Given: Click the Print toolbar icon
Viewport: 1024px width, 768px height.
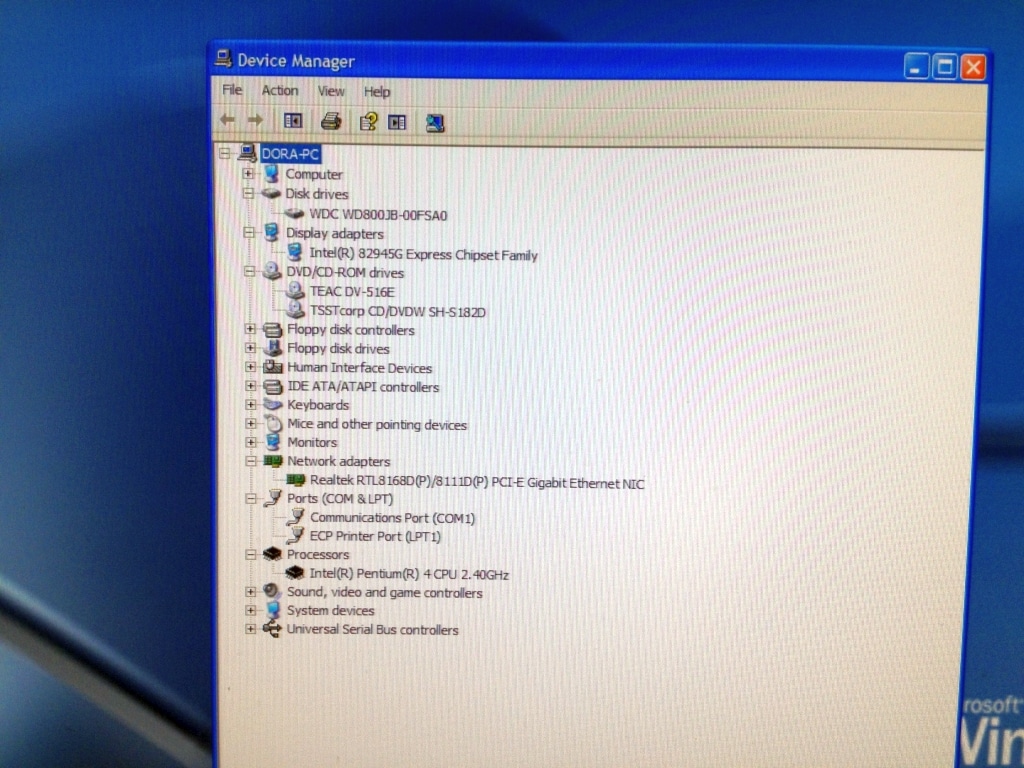Looking at the screenshot, I should 331,121.
